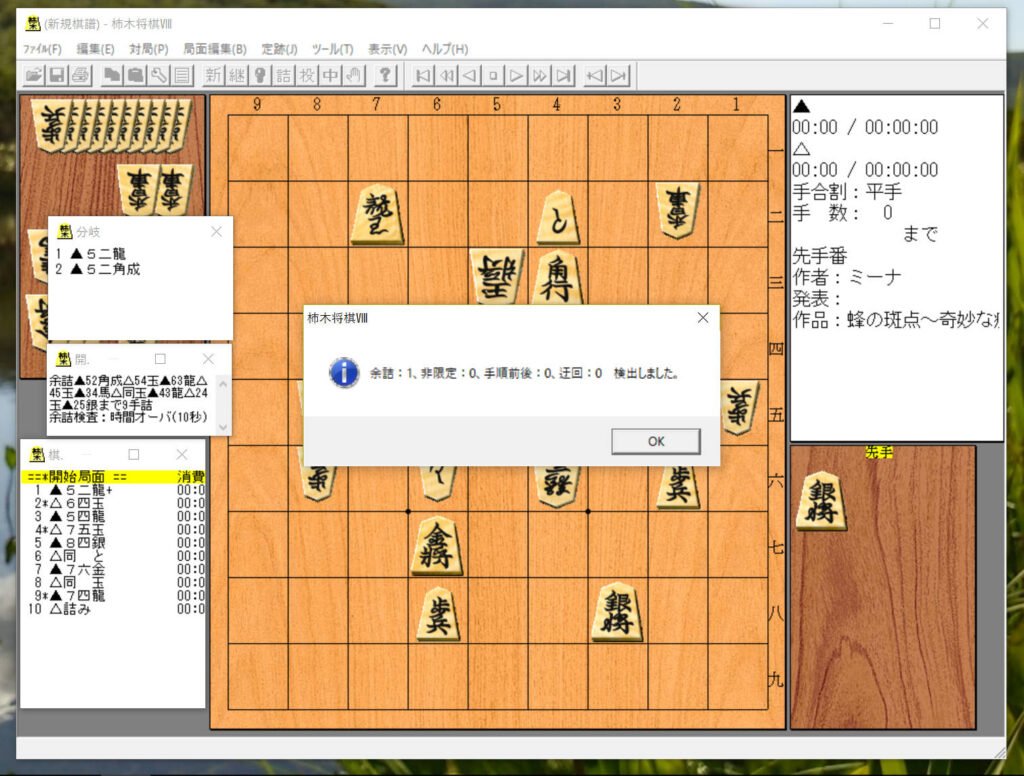Click the lightbulb hint toolbar icon

[x=260, y=75]
